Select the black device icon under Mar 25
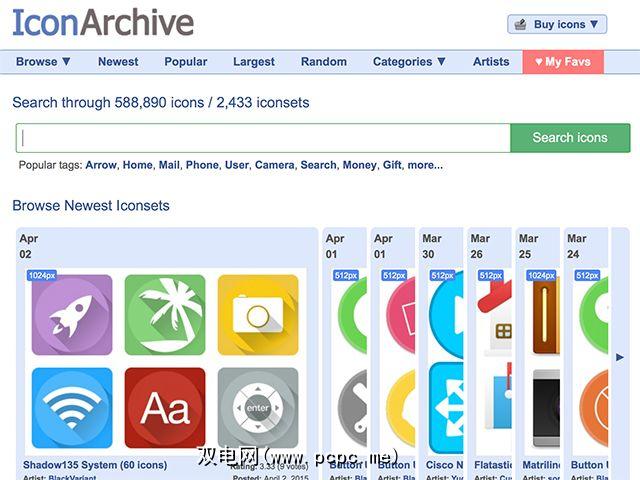Screen dimensions: 640x480 tap(546, 408)
